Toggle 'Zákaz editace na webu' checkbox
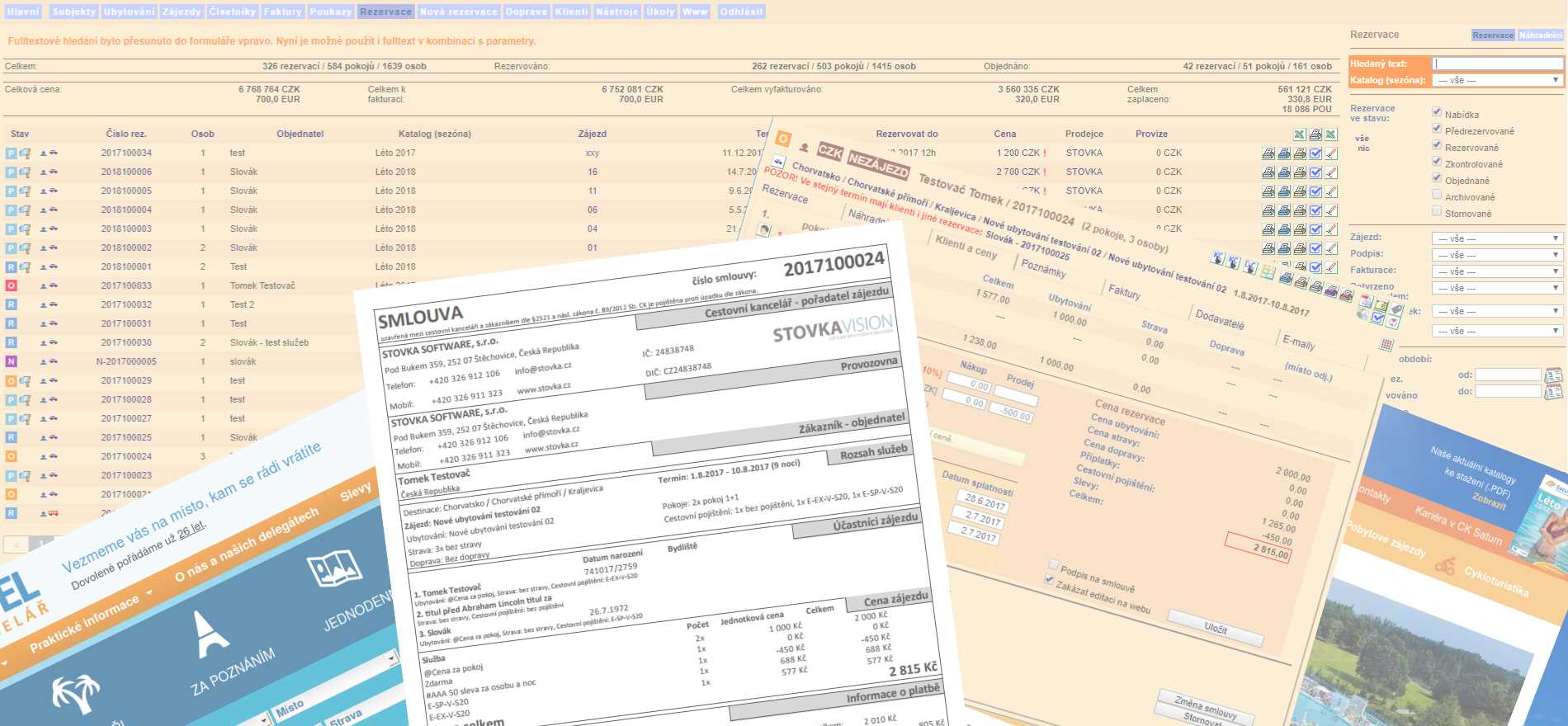 [1049, 579]
